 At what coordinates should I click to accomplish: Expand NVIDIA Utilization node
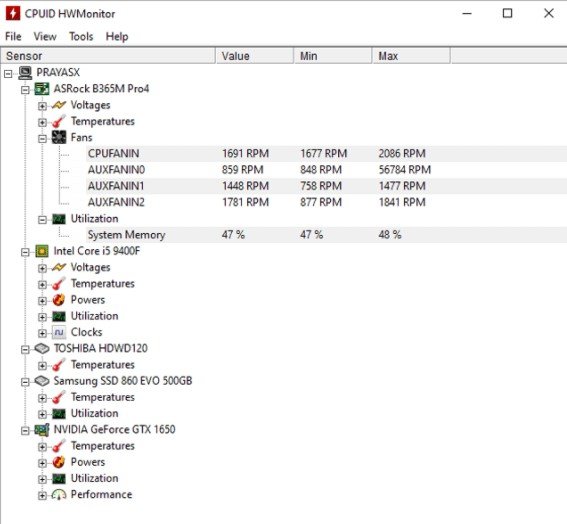click(42, 479)
